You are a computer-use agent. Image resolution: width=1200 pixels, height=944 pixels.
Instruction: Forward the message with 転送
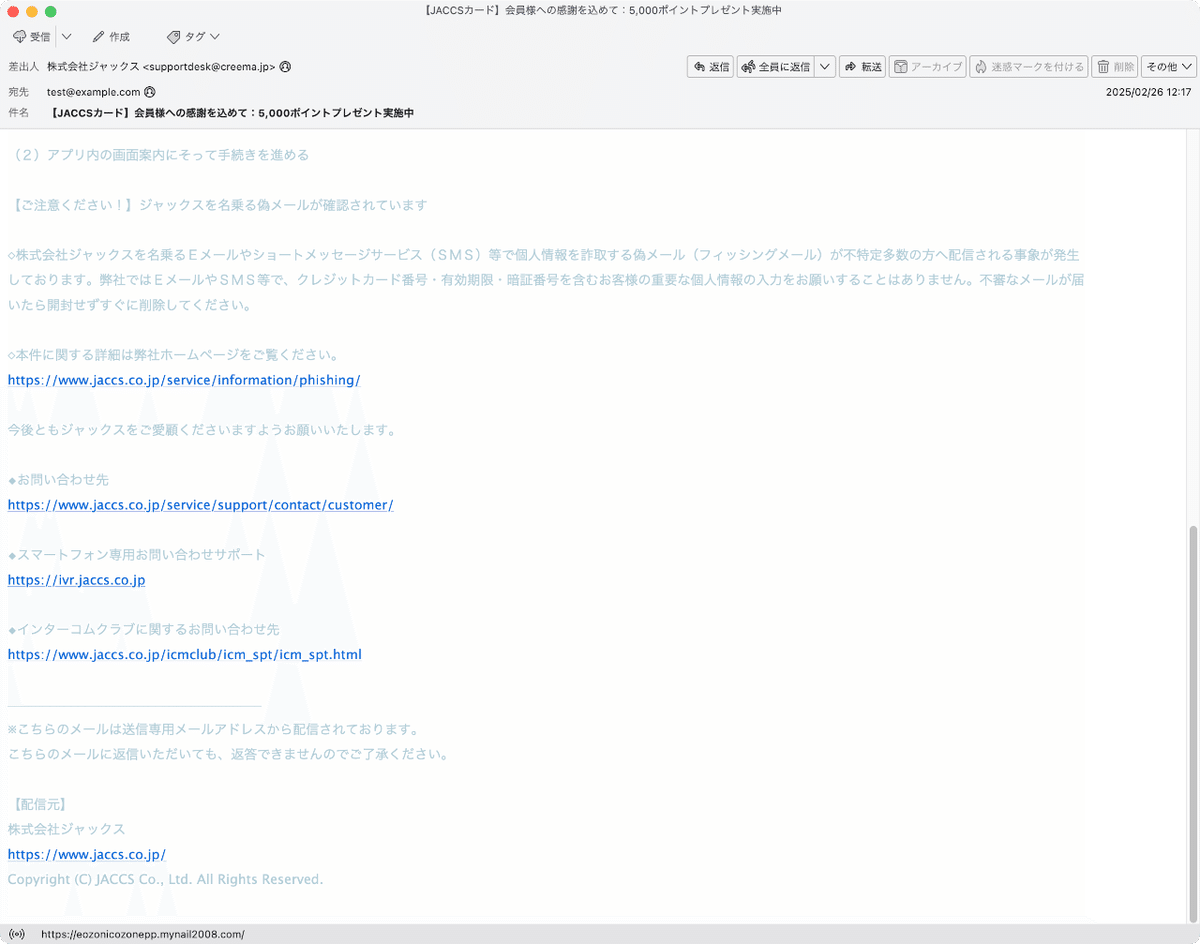[x=863, y=67]
